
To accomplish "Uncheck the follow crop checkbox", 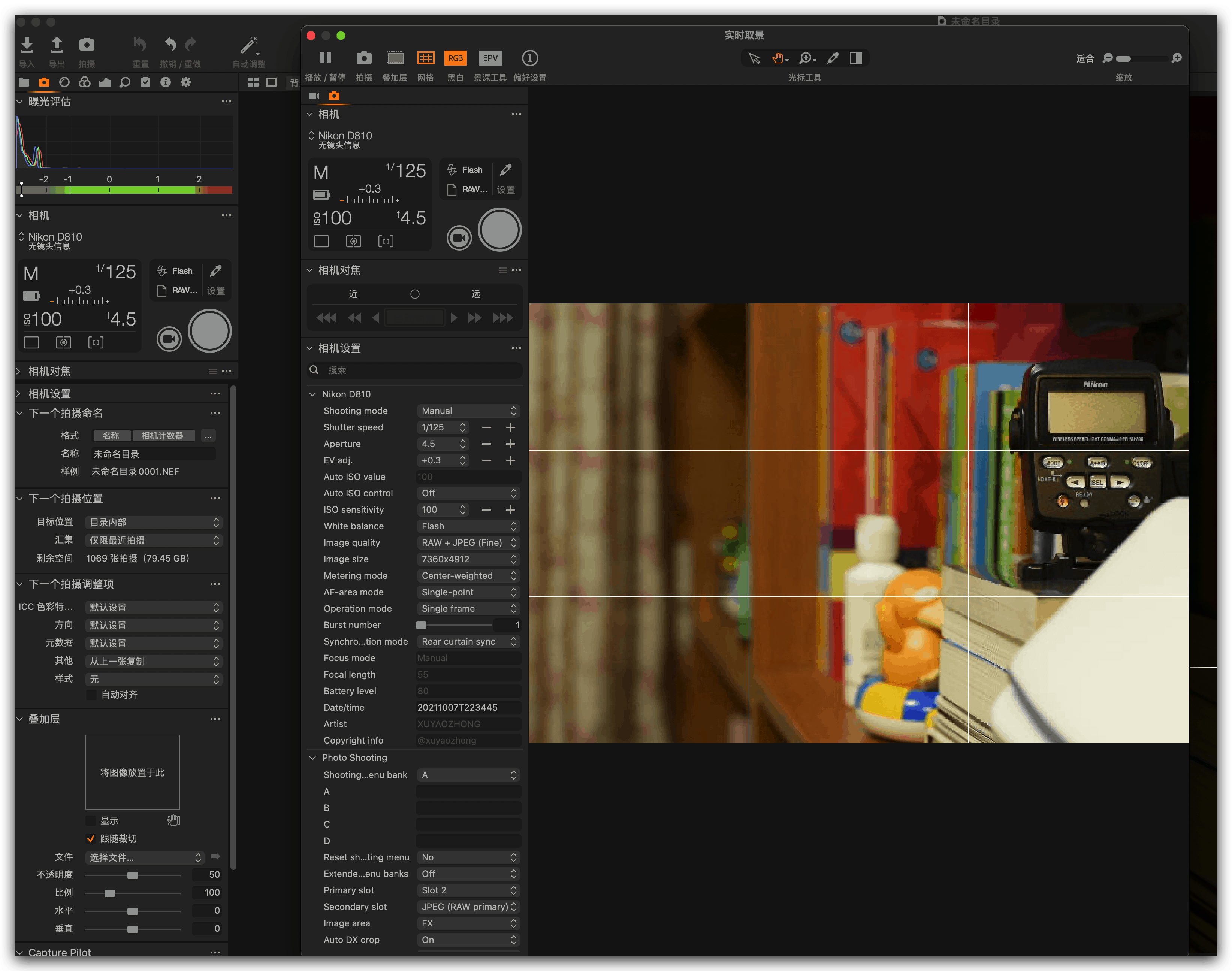I will 90,838.
